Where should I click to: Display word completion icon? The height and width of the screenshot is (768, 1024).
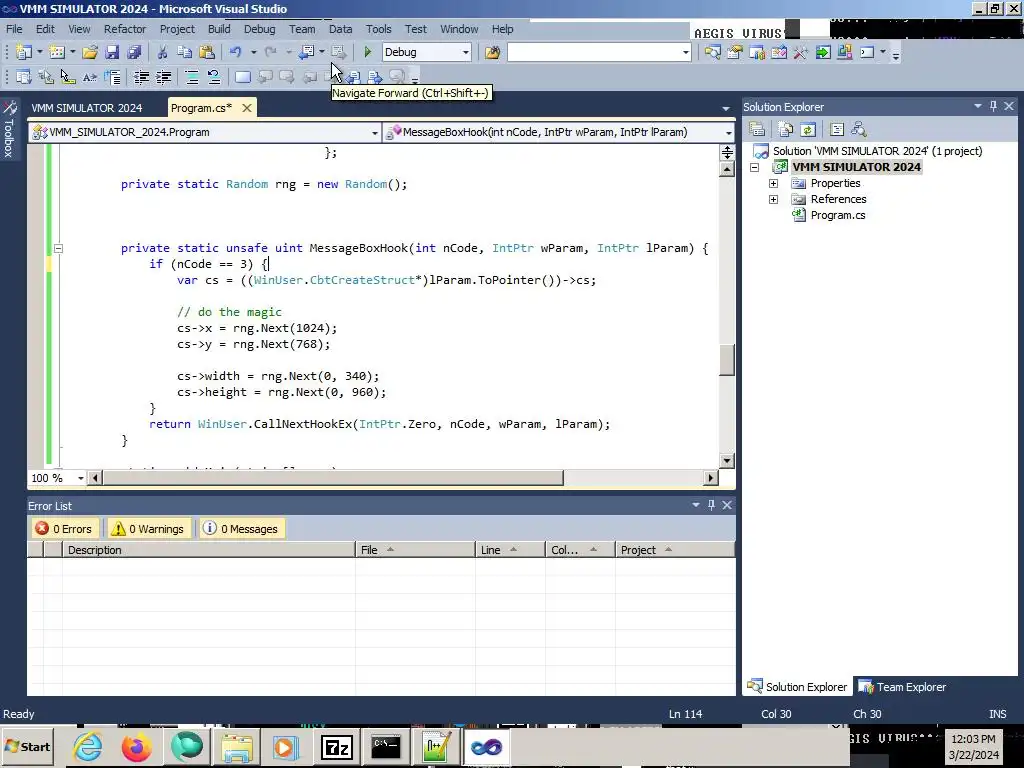tap(90, 77)
